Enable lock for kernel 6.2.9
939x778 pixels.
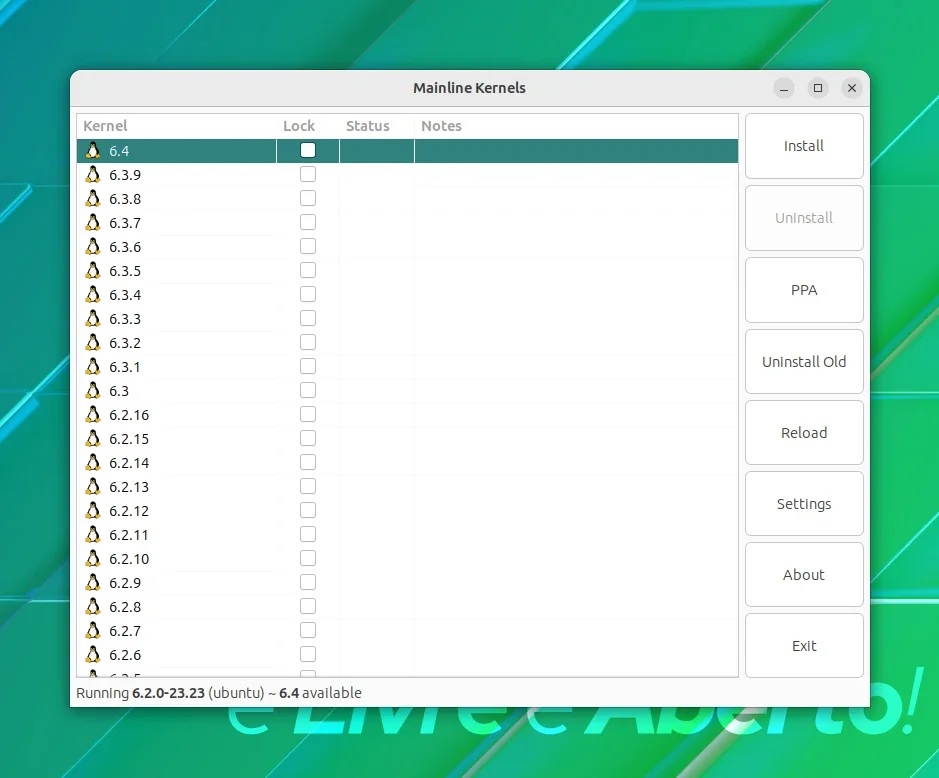click(x=308, y=581)
